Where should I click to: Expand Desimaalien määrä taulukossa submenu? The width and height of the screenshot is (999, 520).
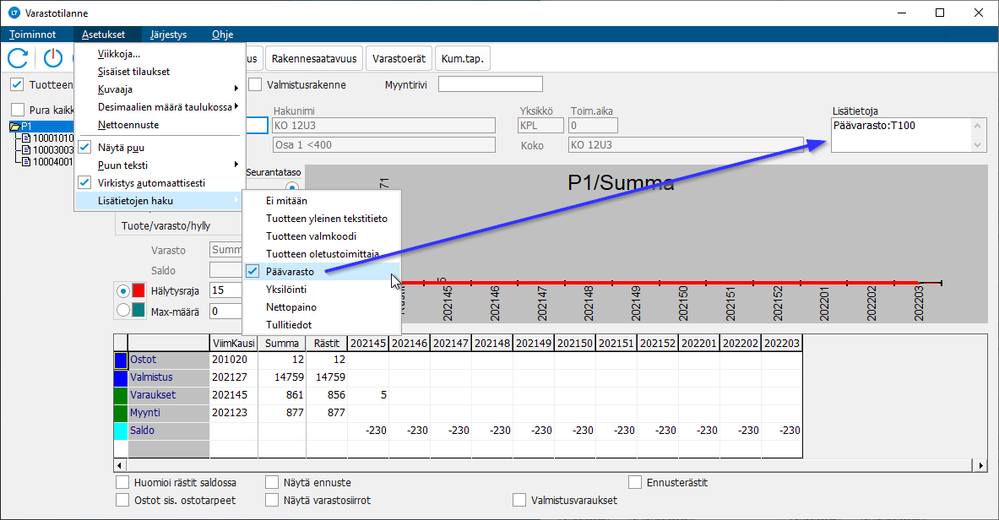159,107
